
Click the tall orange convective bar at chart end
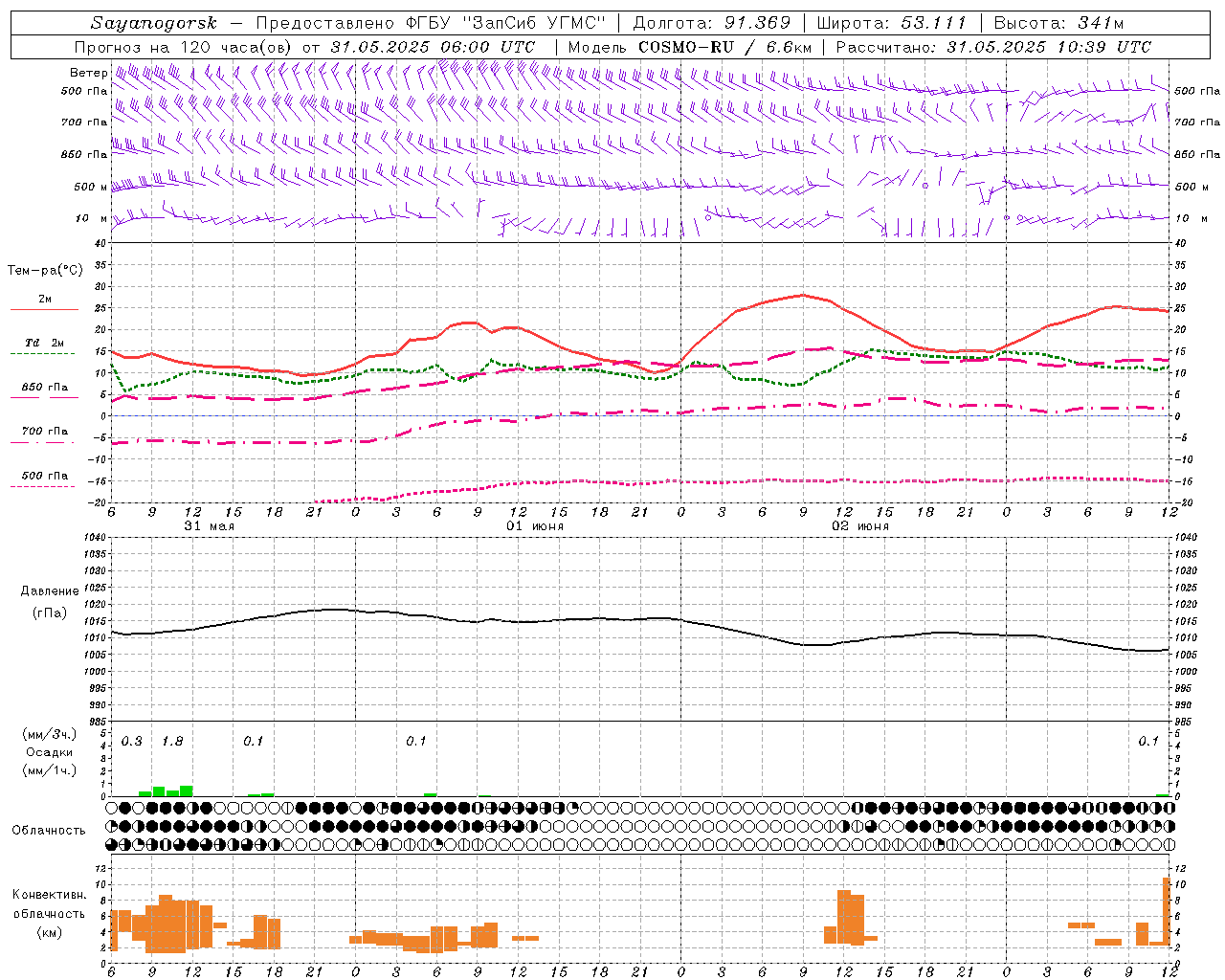tap(1167, 912)
